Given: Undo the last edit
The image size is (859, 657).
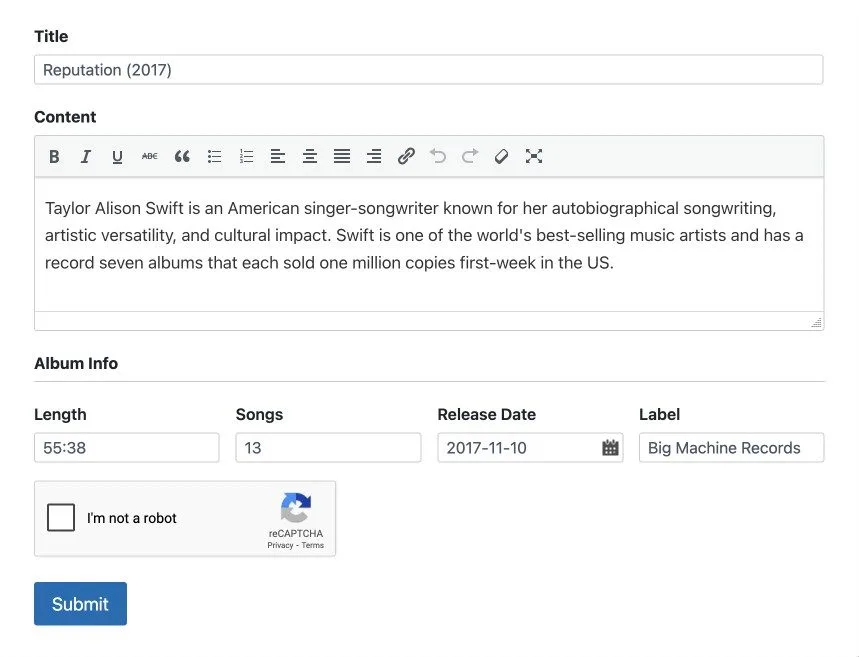Looking at the screenshot, I should pos(438,157).
